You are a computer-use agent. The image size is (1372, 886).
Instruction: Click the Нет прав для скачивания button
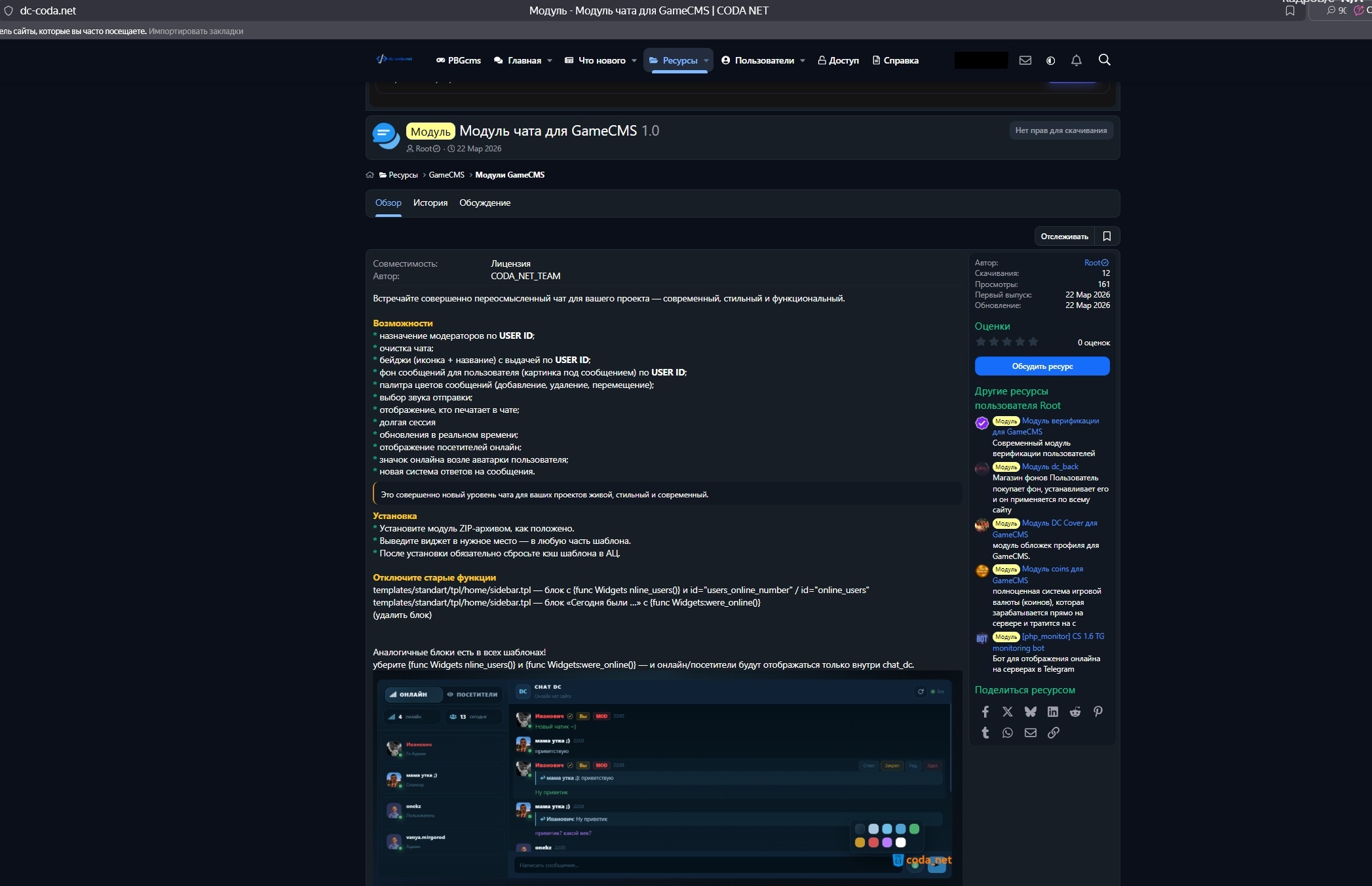tap(1061, 130)
